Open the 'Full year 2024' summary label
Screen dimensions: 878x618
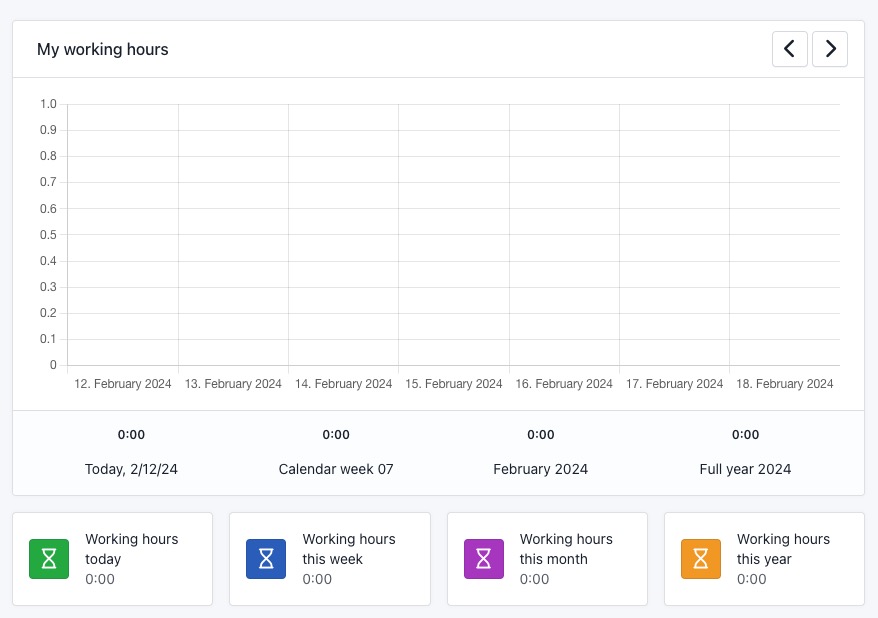coord(745,469)
